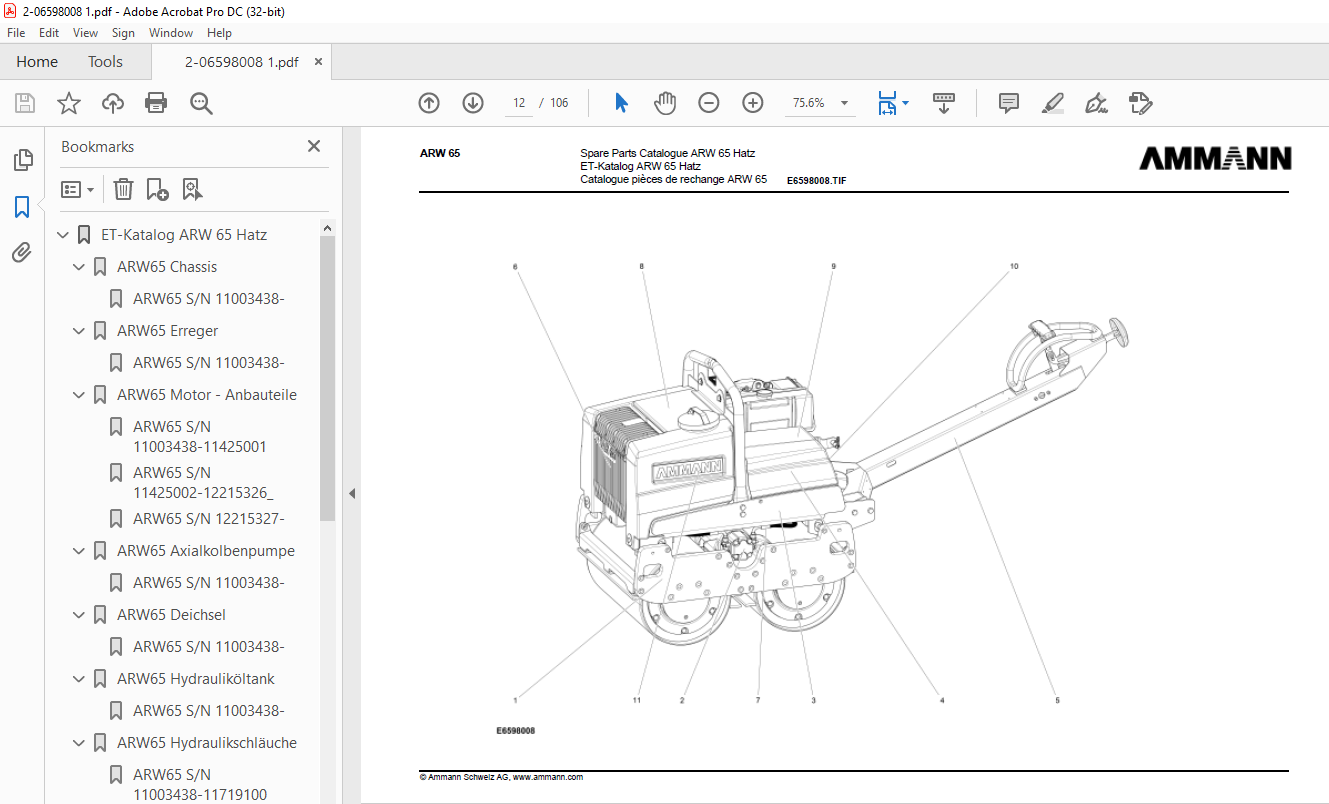Image resolution: width=1329 pixels, height=804 pixels.
Task: Switch to the Home tab
Action: click(x=37, y=62)
